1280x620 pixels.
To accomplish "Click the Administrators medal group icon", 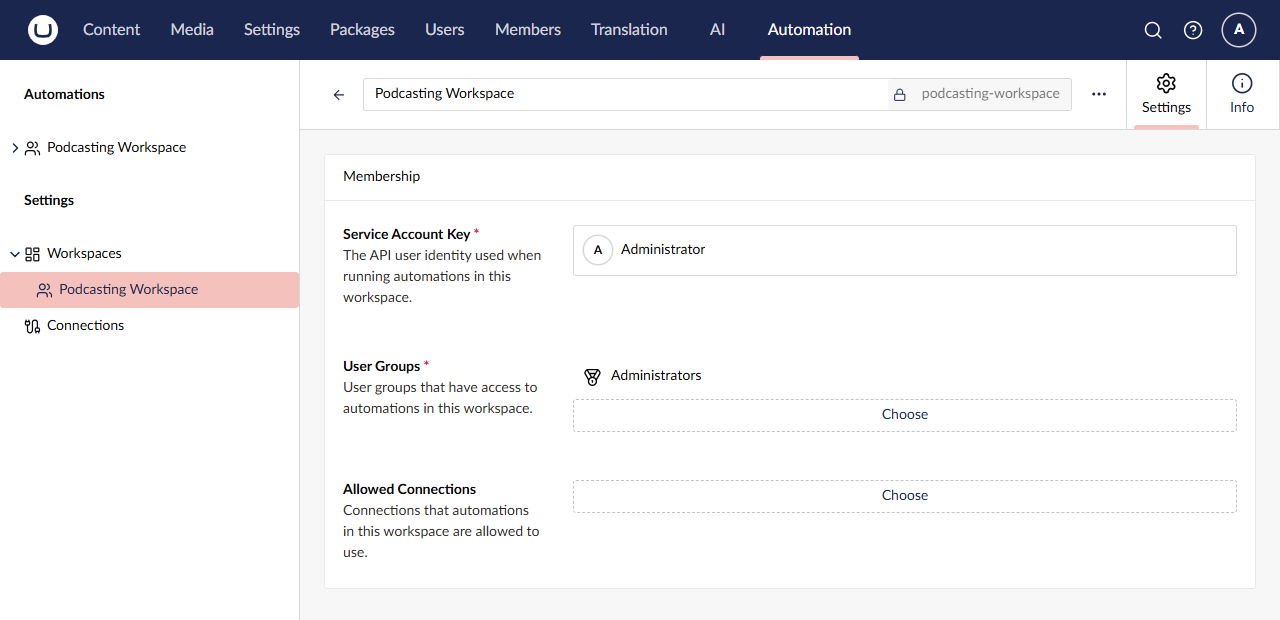I will point(592,376).
